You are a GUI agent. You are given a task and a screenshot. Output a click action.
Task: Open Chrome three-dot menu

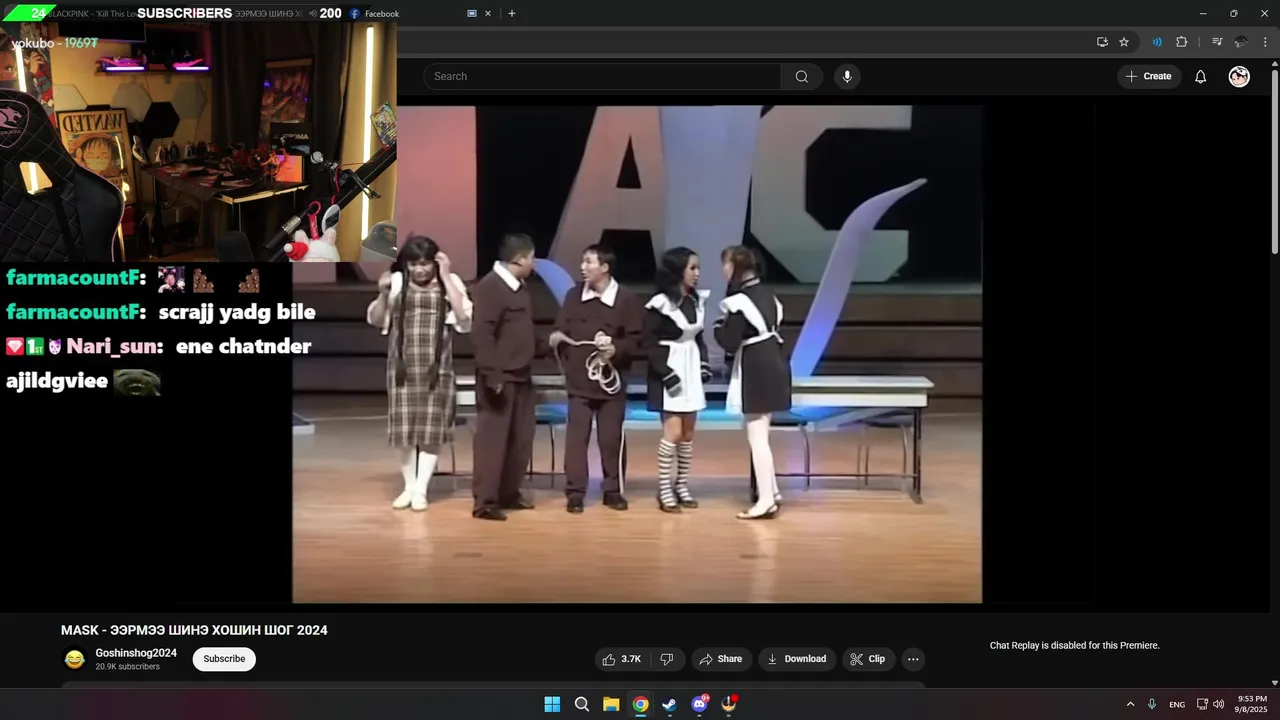(x=1265, y=42)
